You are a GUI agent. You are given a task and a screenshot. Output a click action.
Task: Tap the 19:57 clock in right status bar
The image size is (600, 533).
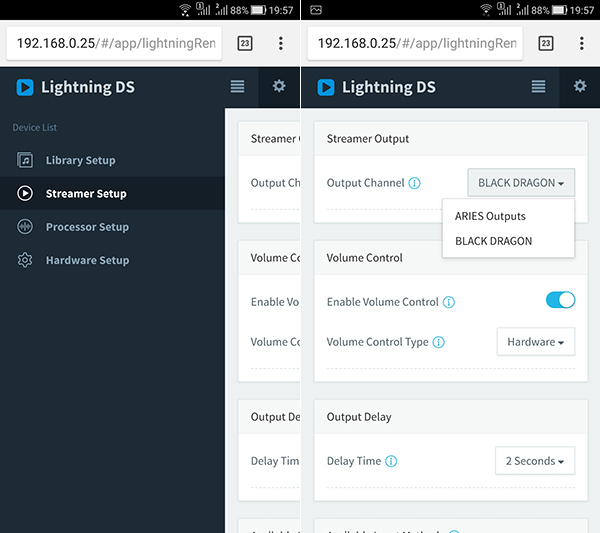[x=582, y=10]
